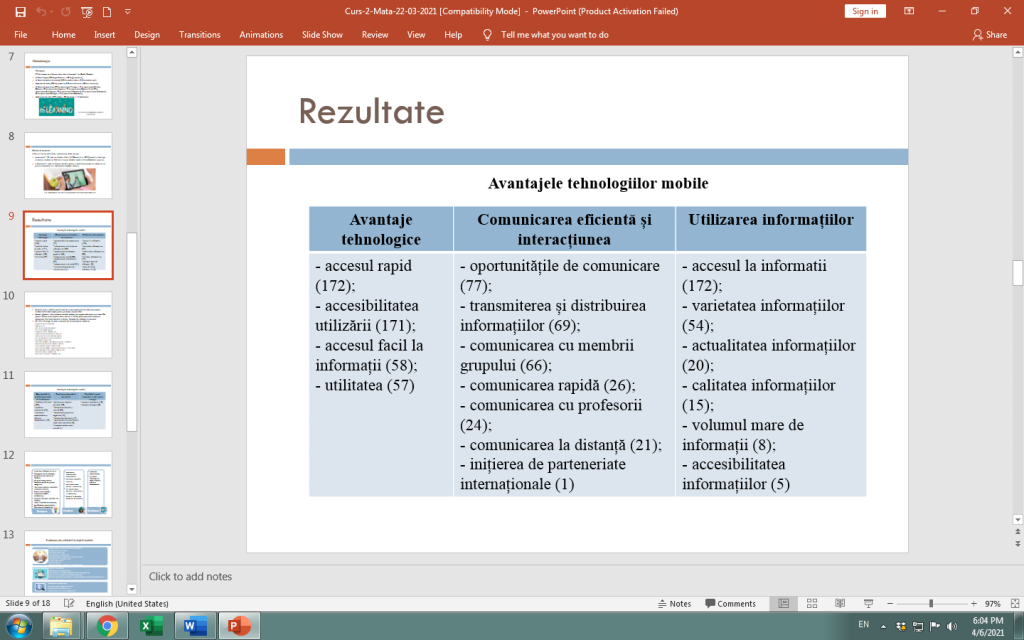
Task: Click the Sign in button
Action: (x=864, y=11)
